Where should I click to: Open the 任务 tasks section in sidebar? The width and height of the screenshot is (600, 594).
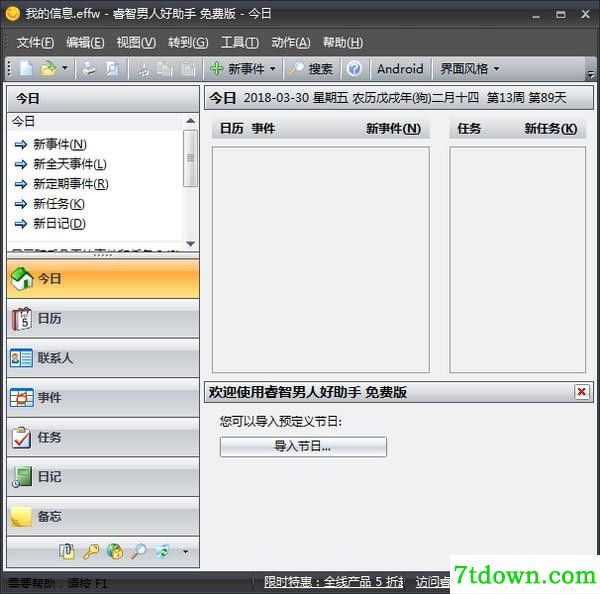pyautogui.click(x=103, y=437)
